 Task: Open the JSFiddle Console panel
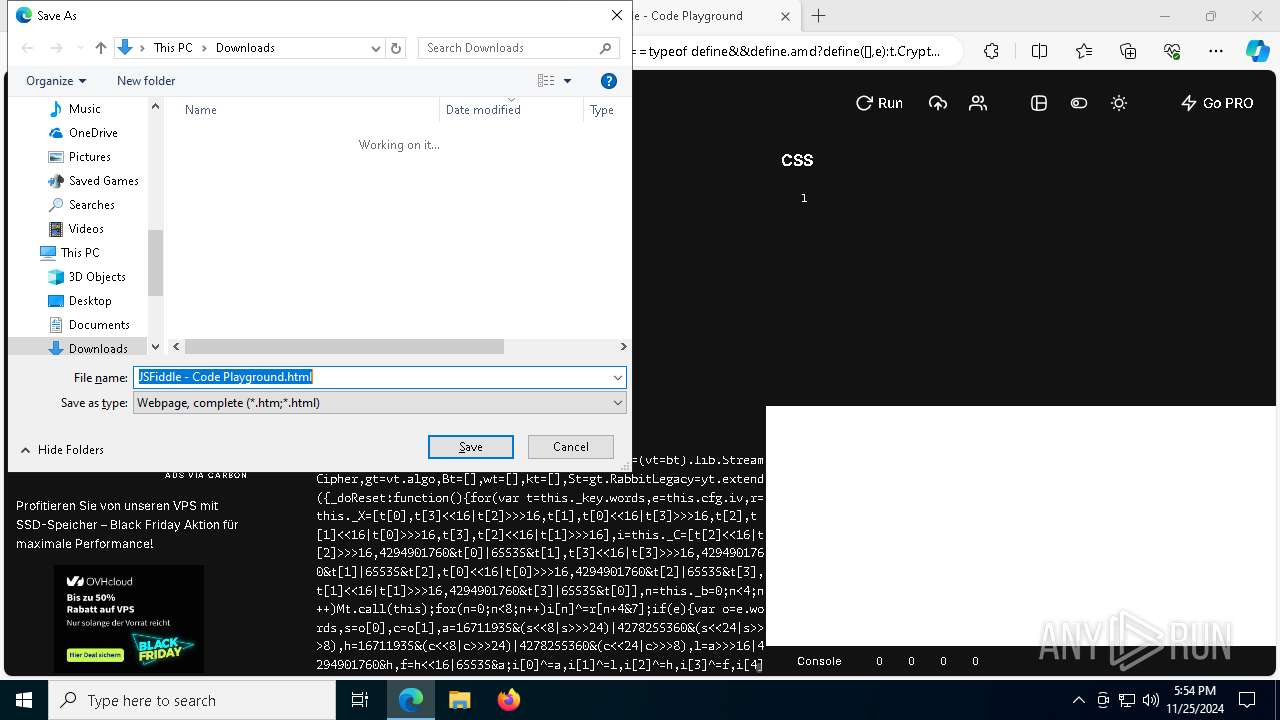coord(819,661)
